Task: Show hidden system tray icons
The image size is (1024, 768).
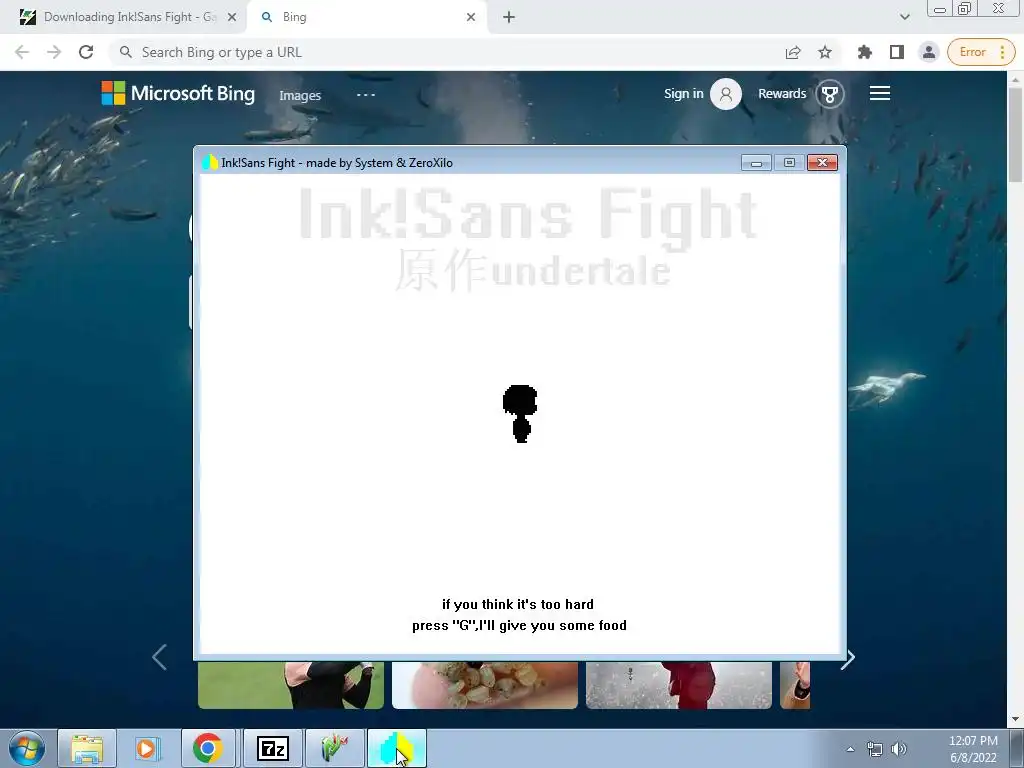Action: coord(850,749)
